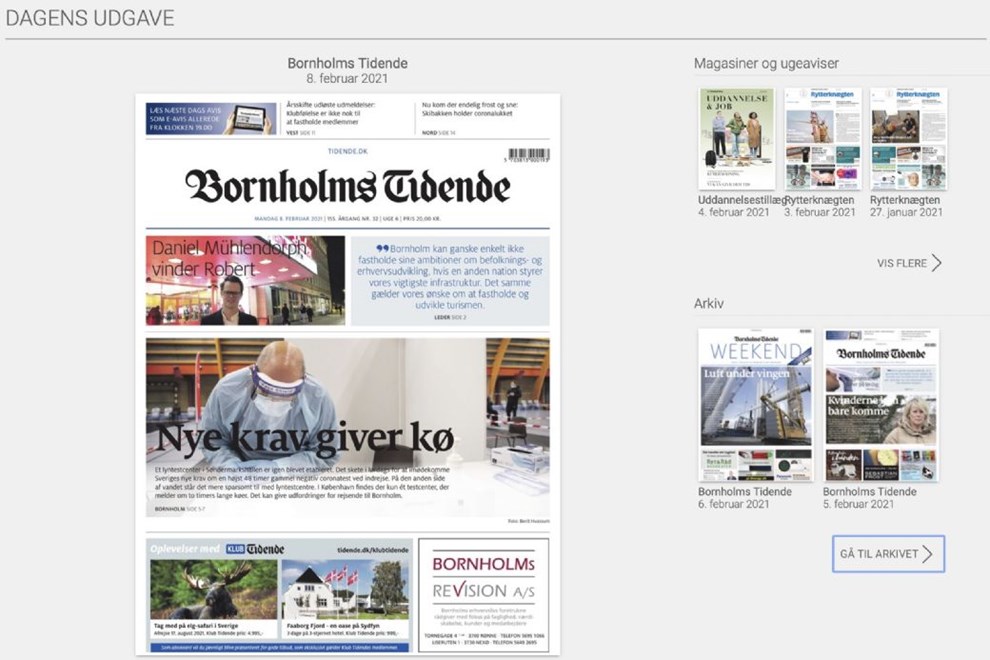
Task: Click the Faaborg Fjord hotel offer image
Action: [346, 589]
